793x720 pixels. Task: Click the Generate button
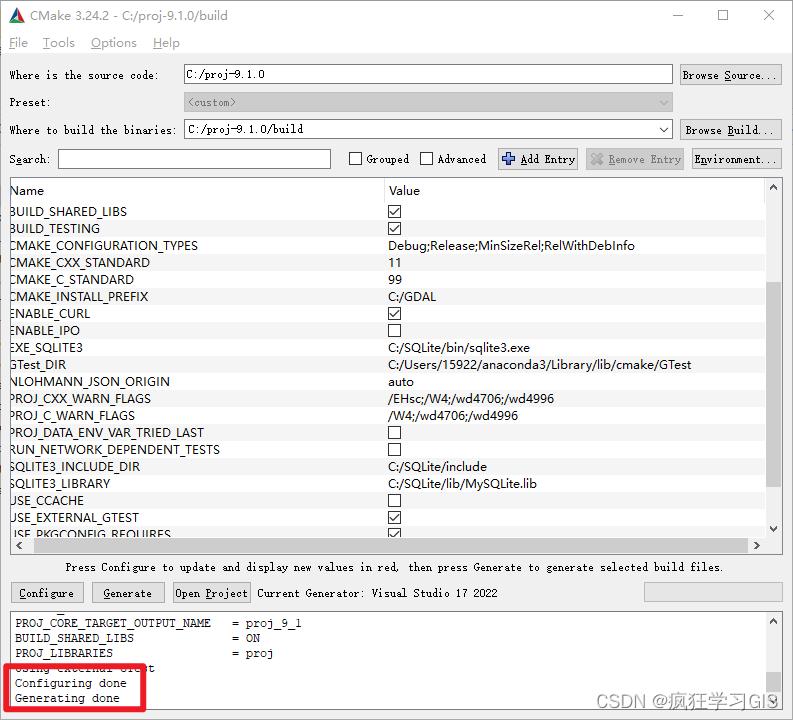coord(128,593)
